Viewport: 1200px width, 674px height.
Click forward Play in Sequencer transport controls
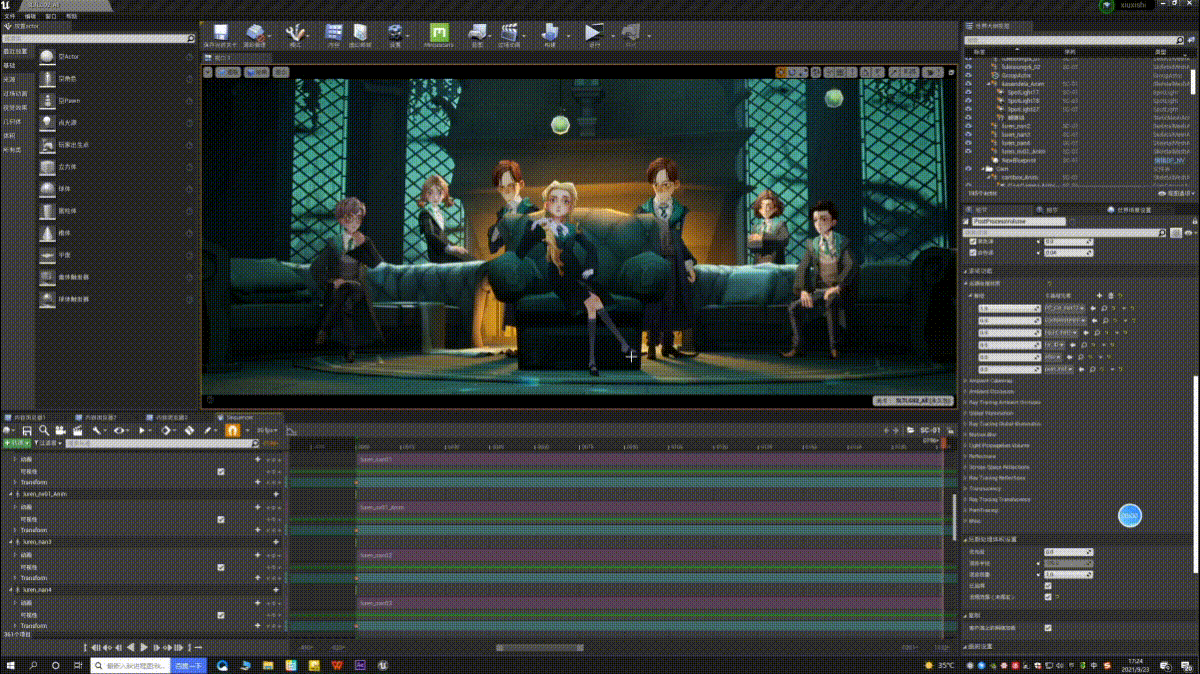(x=144, y=648)
